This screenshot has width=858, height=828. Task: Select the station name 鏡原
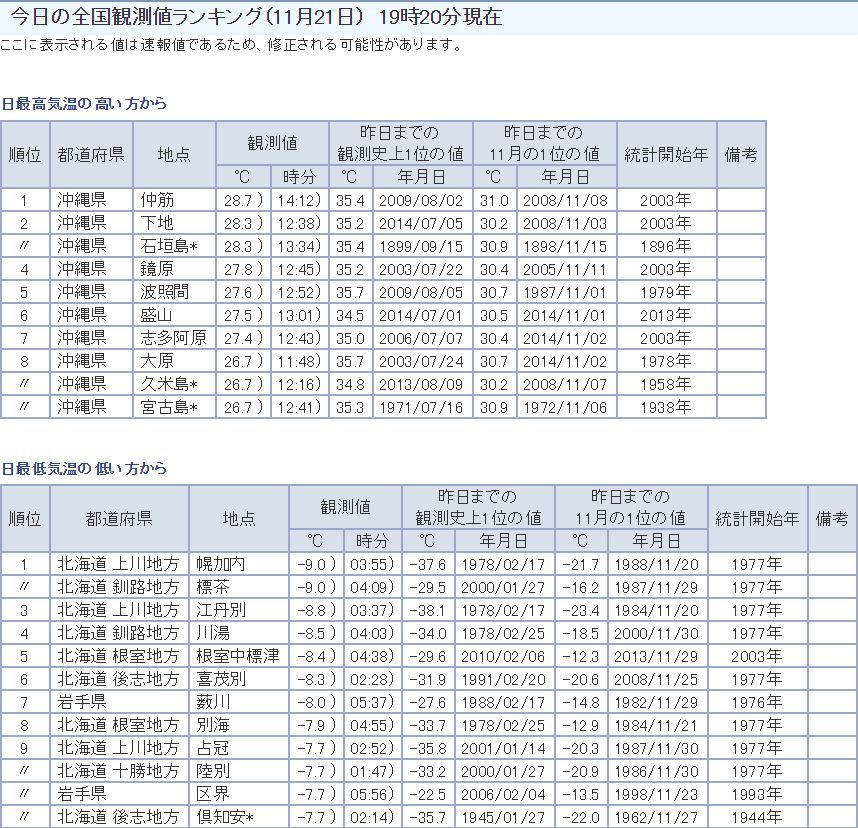coord(157,269)
